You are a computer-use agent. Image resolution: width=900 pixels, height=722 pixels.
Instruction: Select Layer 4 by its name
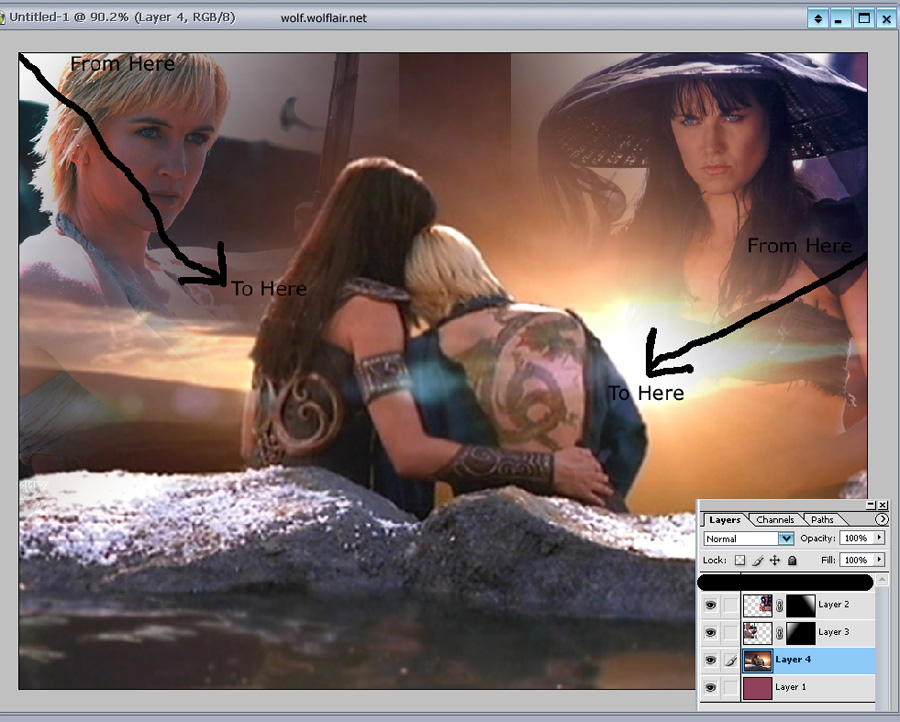click(793, 659)
